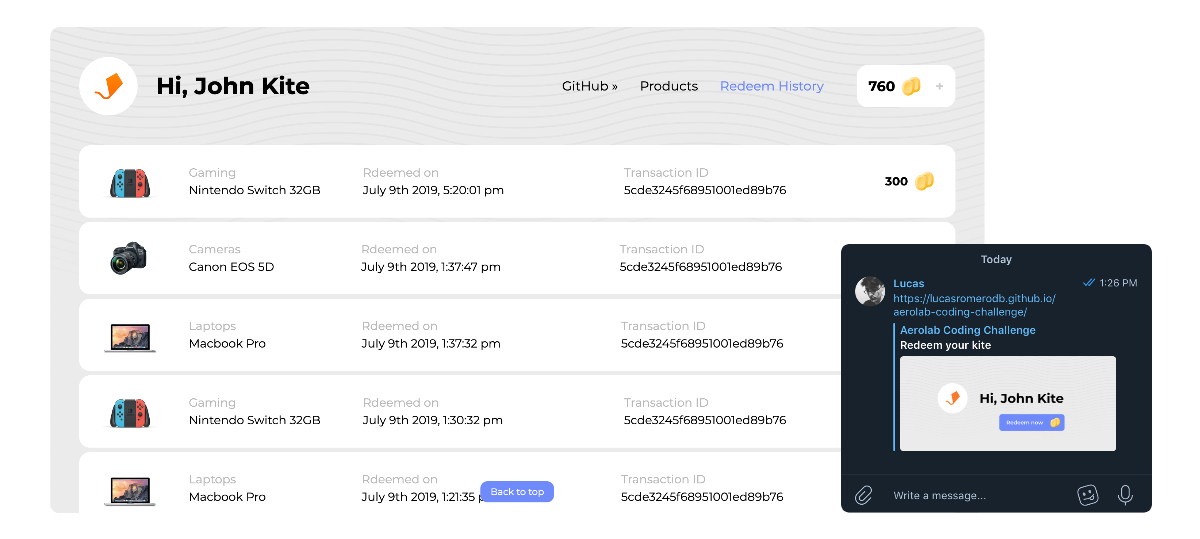Click the 'Cameras' category label
Screen dimensions: 1200x539
(x=215, y=249)
